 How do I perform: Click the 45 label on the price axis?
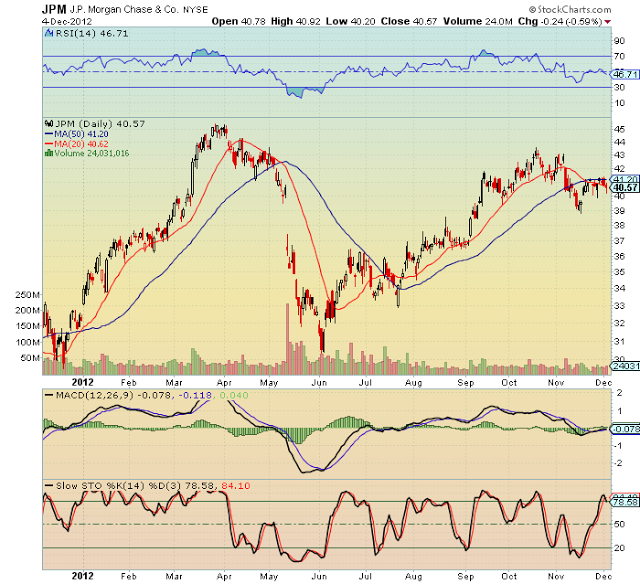point(619,129)
